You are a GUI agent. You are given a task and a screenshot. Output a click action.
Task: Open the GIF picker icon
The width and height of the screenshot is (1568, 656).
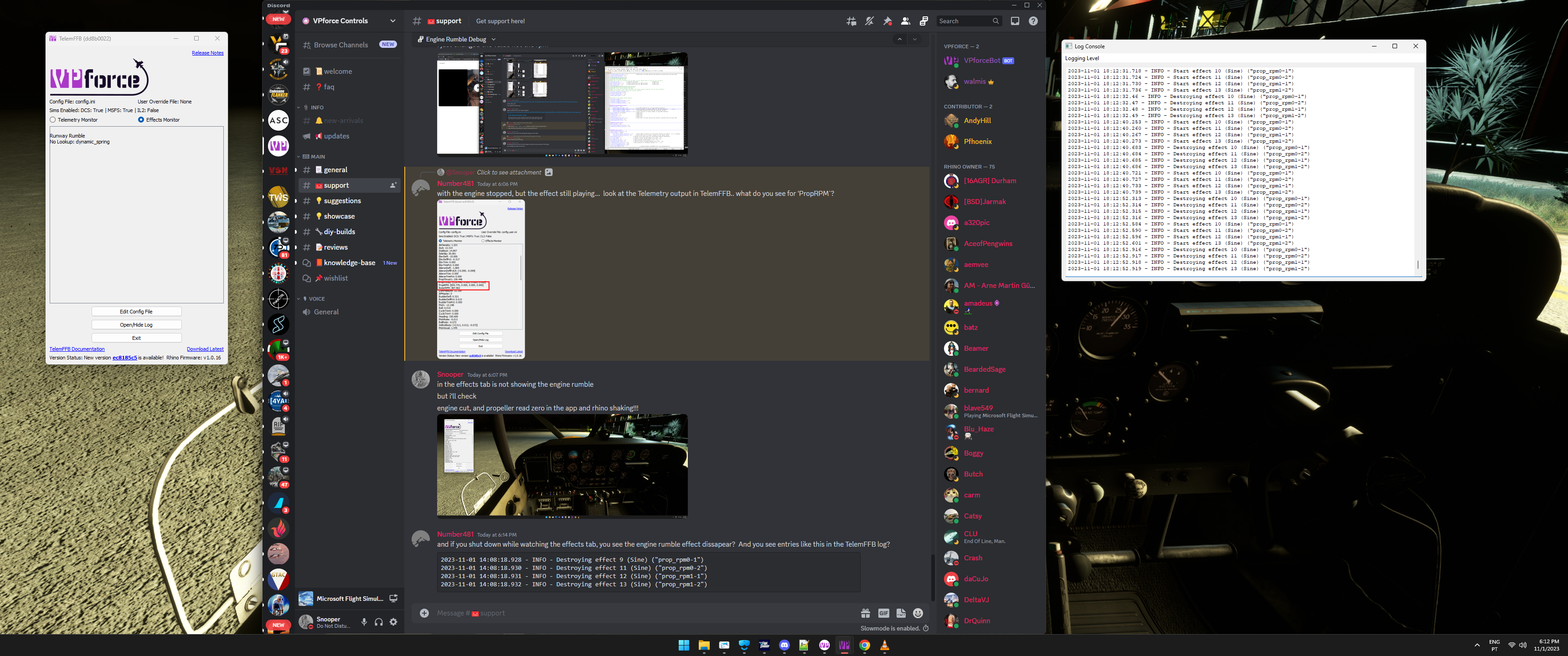pos(883,613)
